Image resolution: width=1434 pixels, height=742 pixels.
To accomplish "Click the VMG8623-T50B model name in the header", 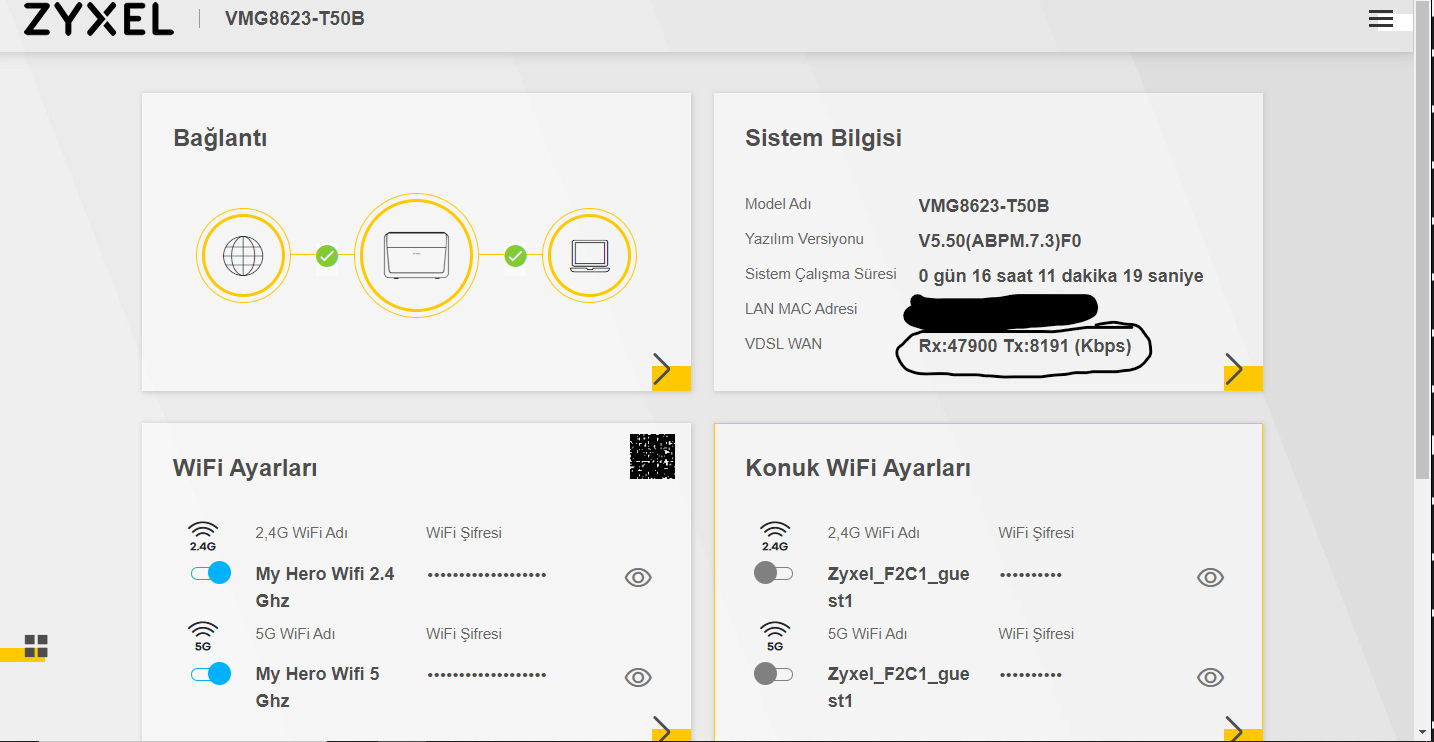I will pos(295,18).
